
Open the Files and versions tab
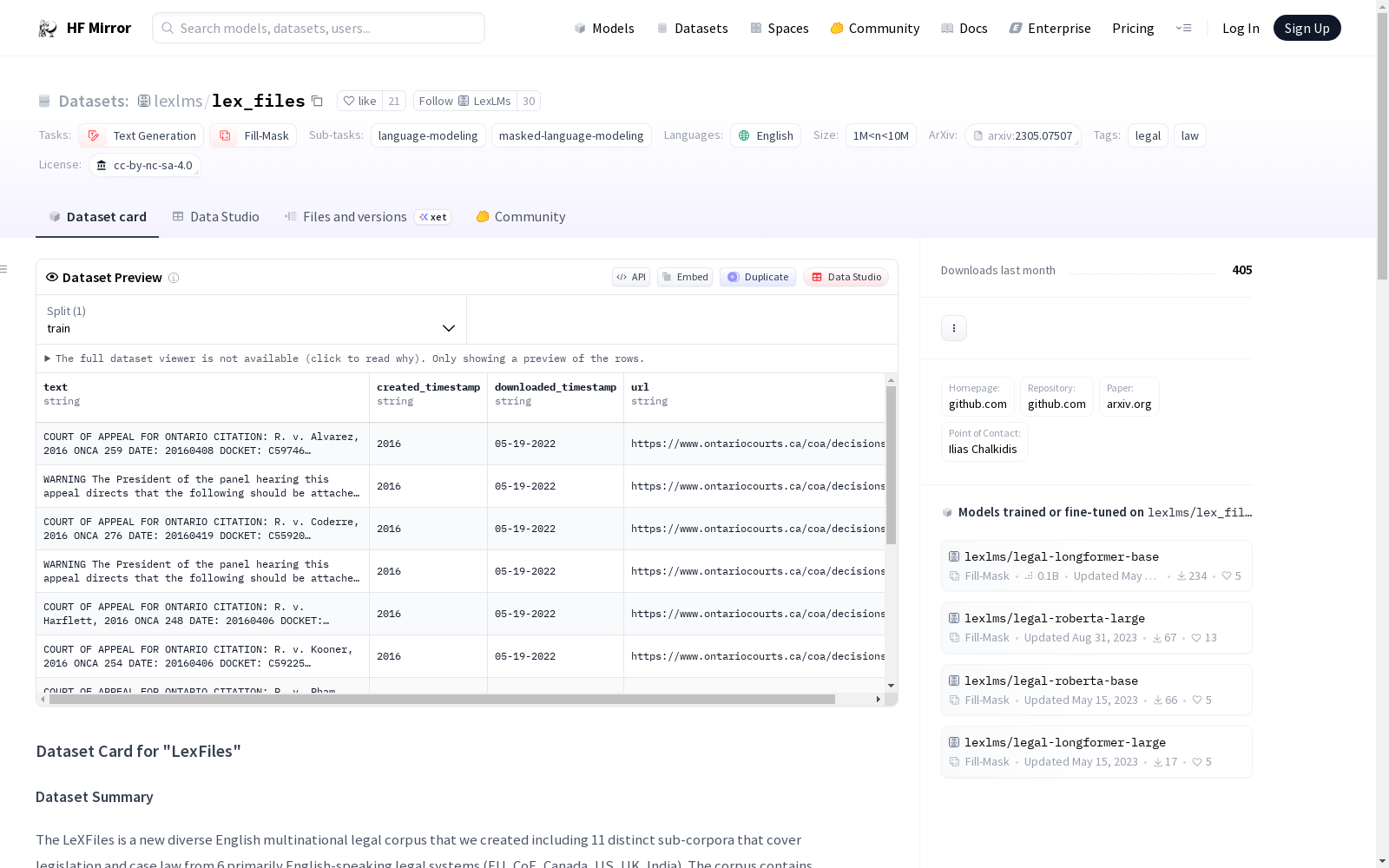367,217
